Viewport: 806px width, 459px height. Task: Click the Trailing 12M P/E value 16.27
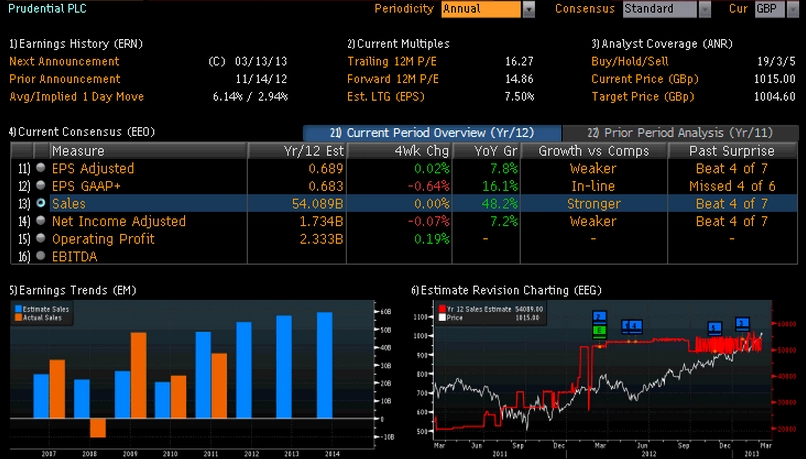click(519, 61)
